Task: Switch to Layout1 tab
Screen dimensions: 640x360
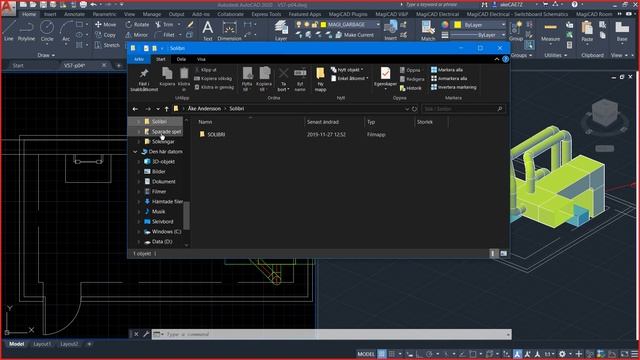Action: coord(42,344)
